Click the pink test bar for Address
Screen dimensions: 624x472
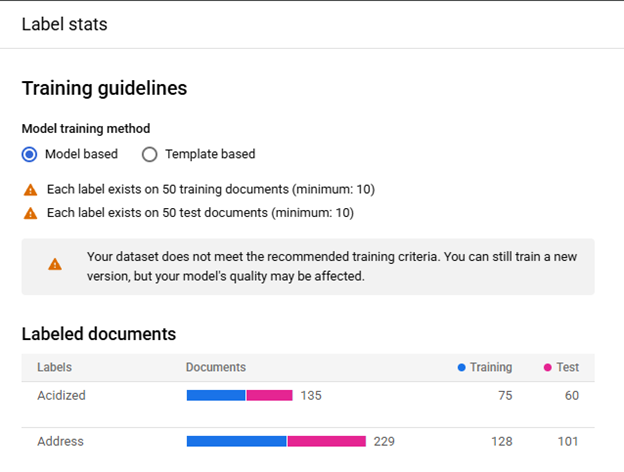pos(326,441)
